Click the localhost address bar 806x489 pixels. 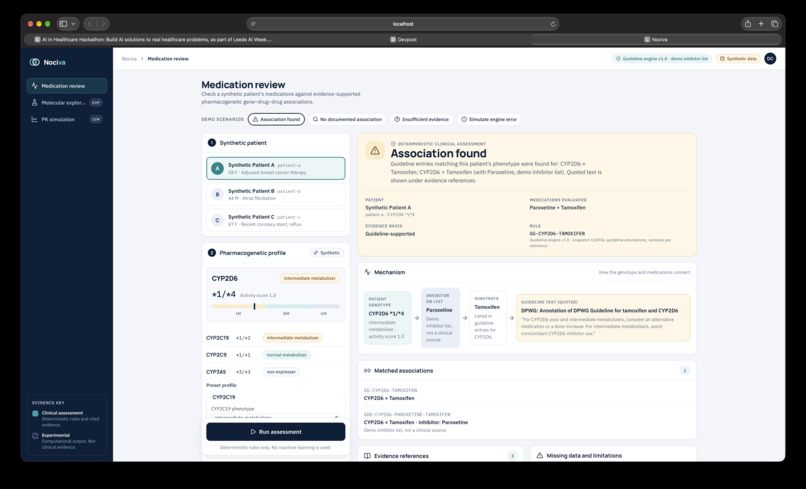[403, 24]
